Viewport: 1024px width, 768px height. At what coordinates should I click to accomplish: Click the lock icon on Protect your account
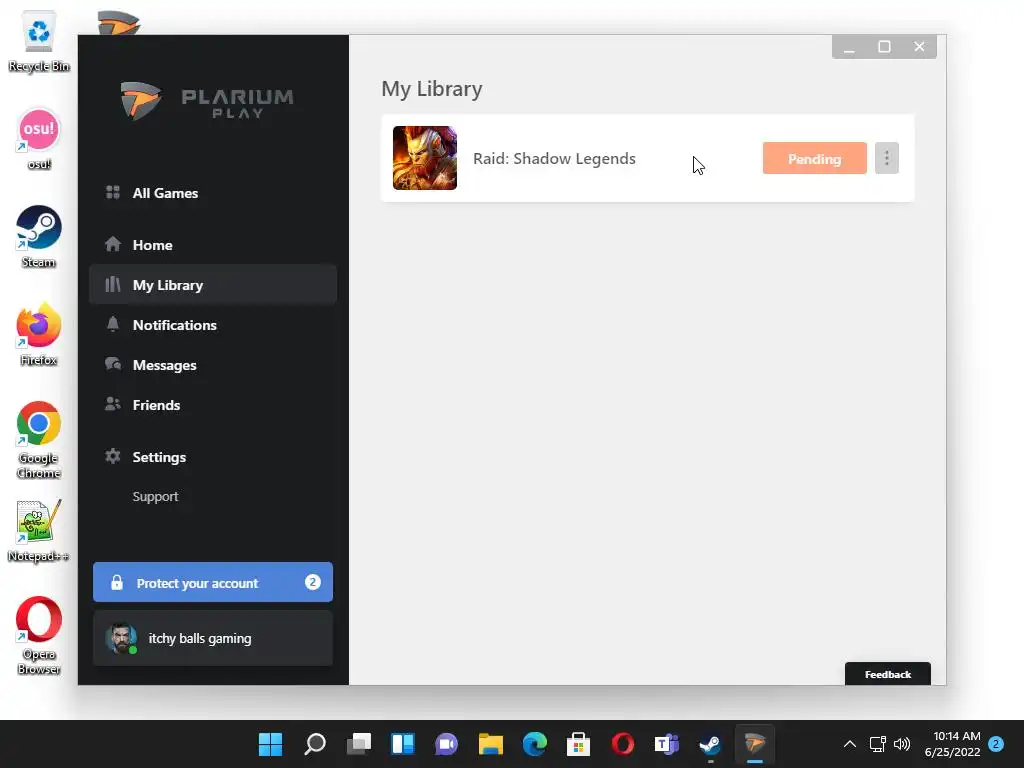pos(117,582)
